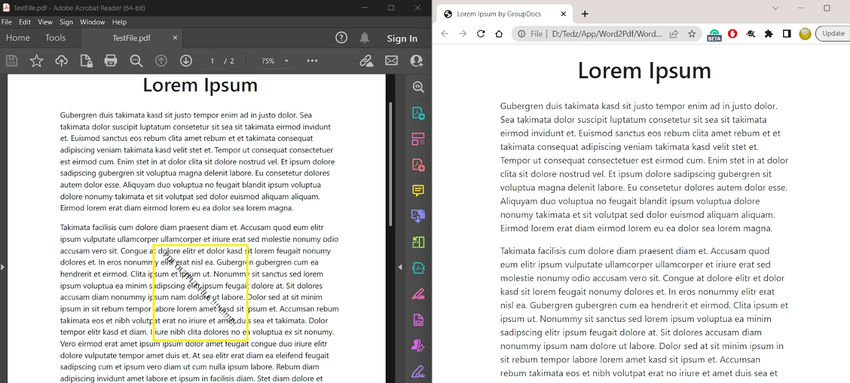This screenshot has width=850, height=383.
Task: Click the Chrome home button
Action: click(x=499, y=34)
